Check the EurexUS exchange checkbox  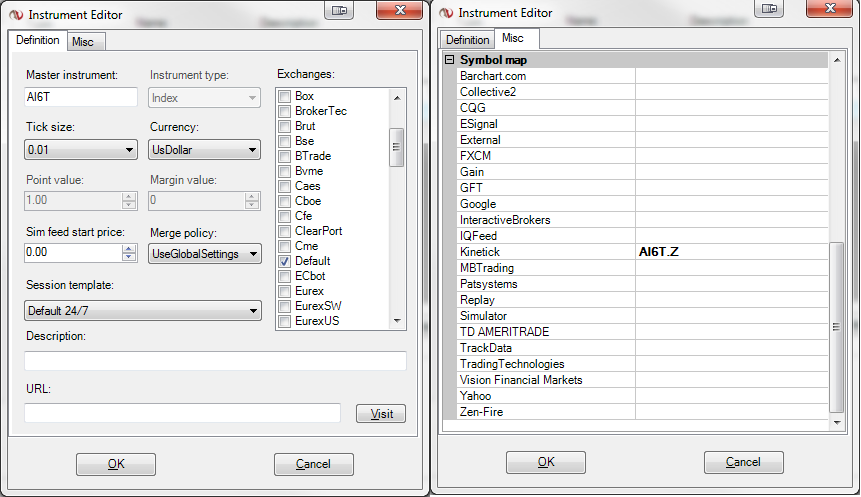click(284, 321)
